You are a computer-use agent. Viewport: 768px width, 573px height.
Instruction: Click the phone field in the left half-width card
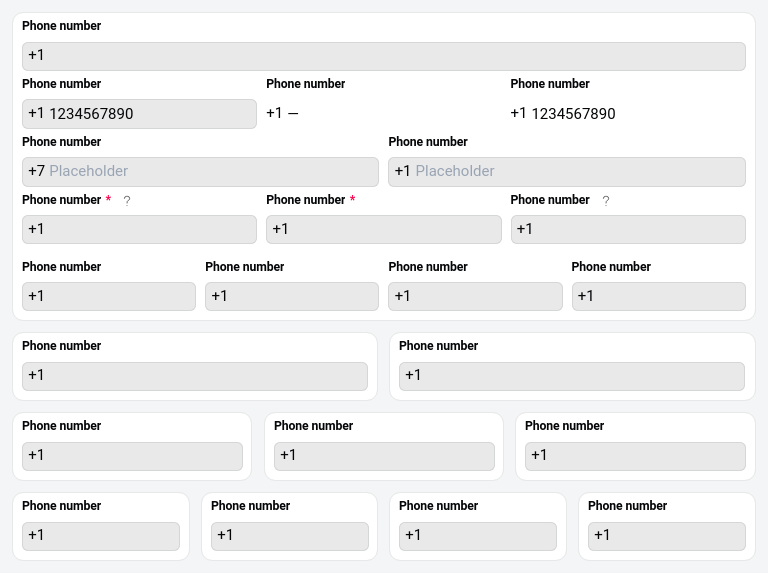click(194, 376)
